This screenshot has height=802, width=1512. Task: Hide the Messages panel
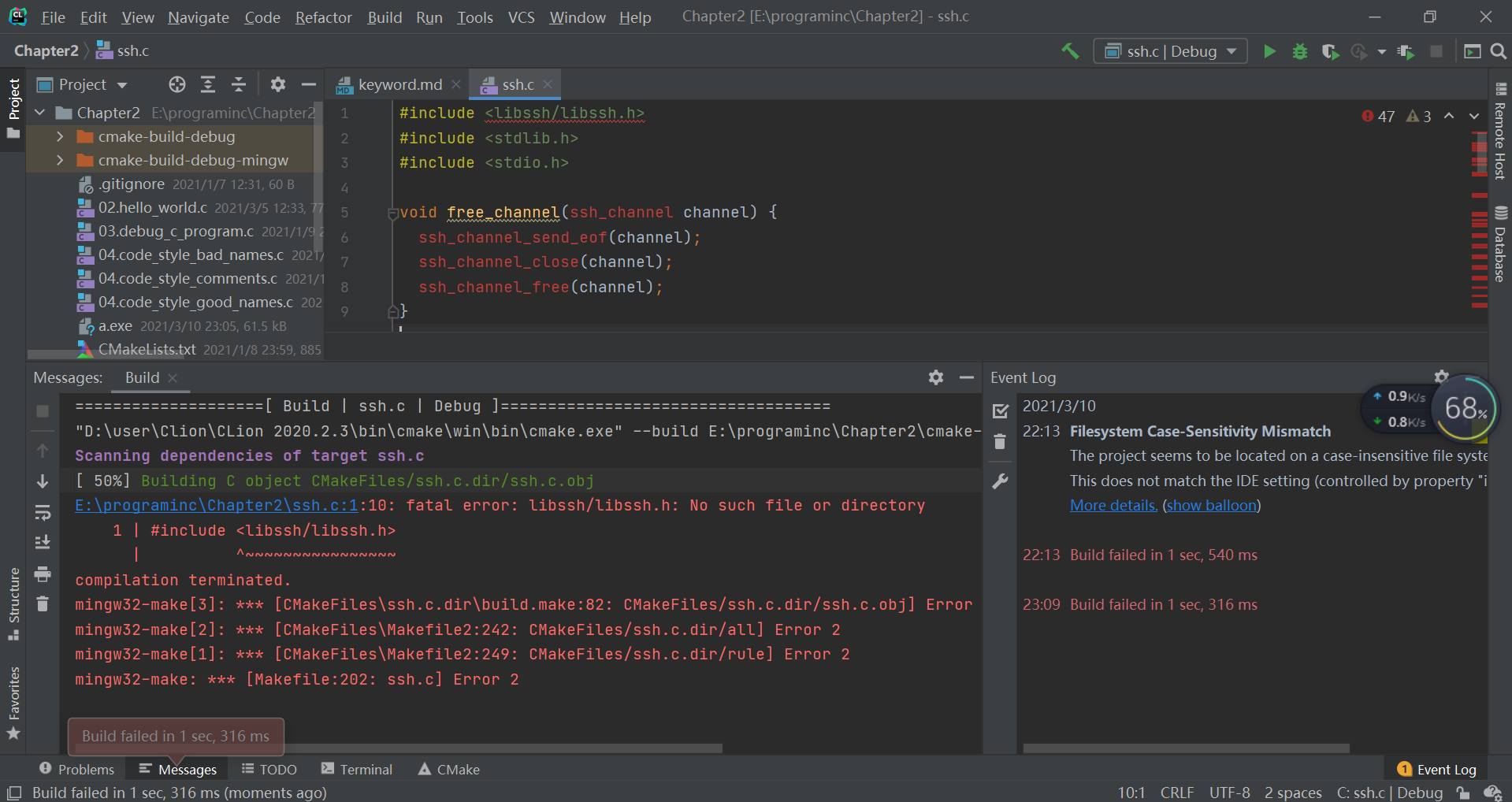click(966, 377)
